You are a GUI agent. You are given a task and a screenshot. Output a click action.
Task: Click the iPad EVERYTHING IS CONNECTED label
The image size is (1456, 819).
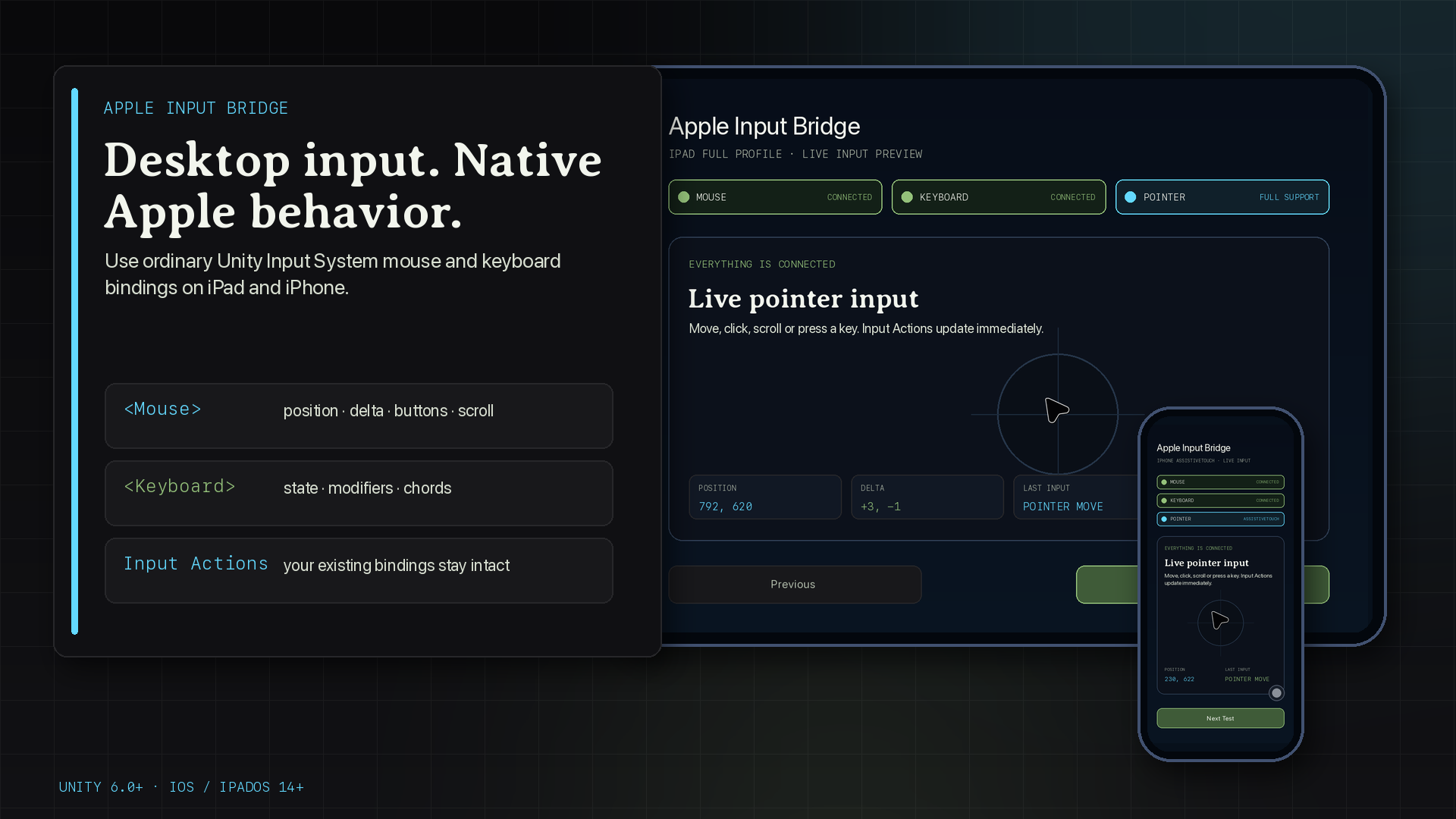(762, 264)
